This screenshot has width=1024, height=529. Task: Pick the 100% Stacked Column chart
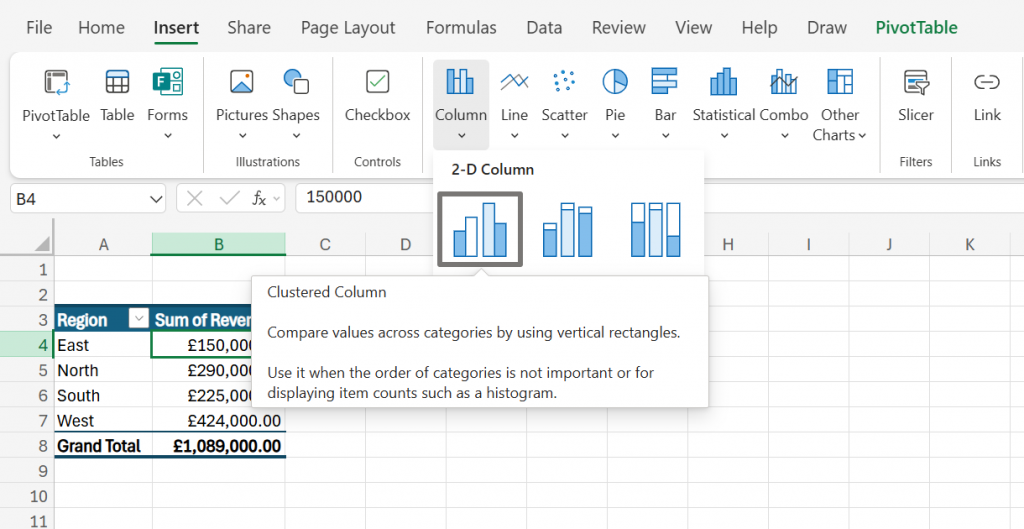(655, 230)
